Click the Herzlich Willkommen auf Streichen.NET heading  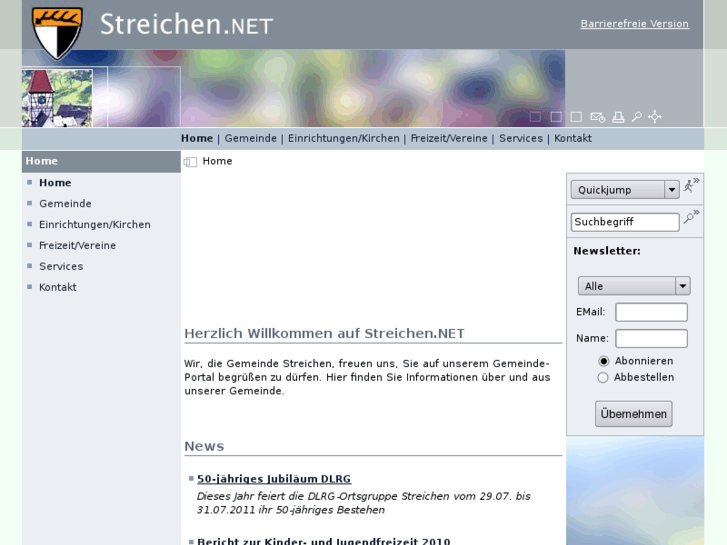click(x=324, y=333)
